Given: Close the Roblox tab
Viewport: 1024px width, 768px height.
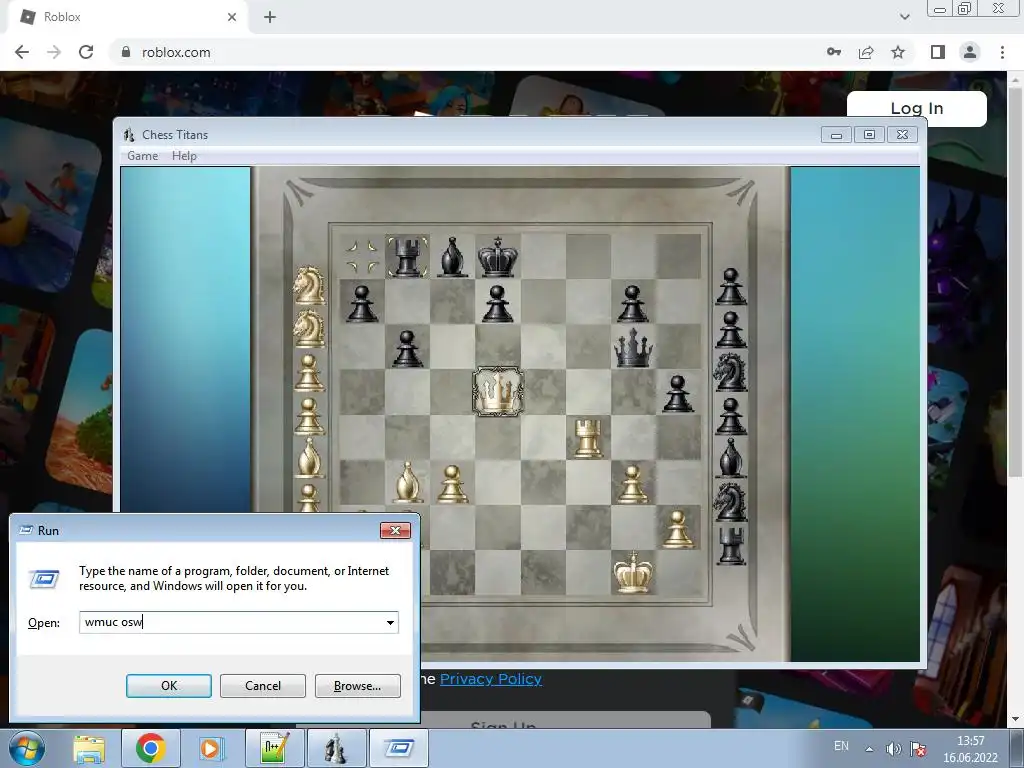Looking at the screenshot, I should click(x=232, y=17).
